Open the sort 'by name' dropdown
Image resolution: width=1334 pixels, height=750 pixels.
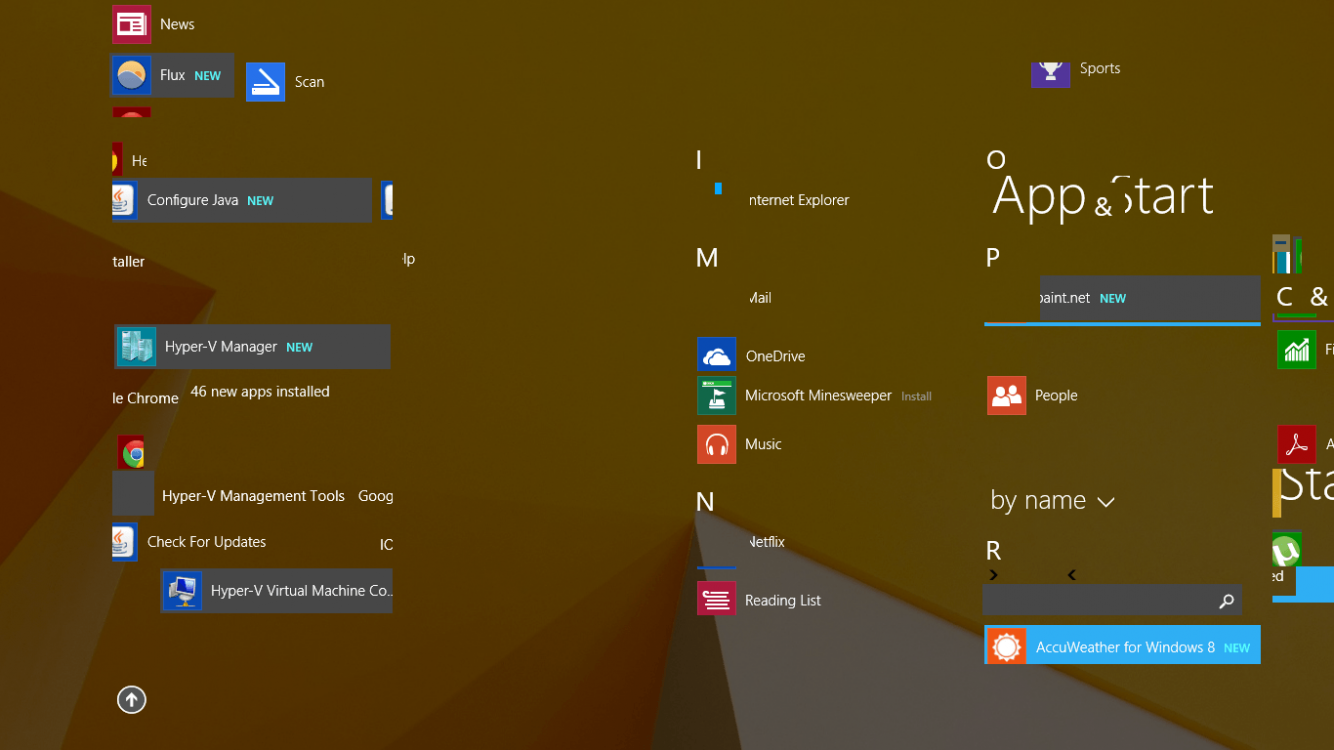click(1052, 500)
